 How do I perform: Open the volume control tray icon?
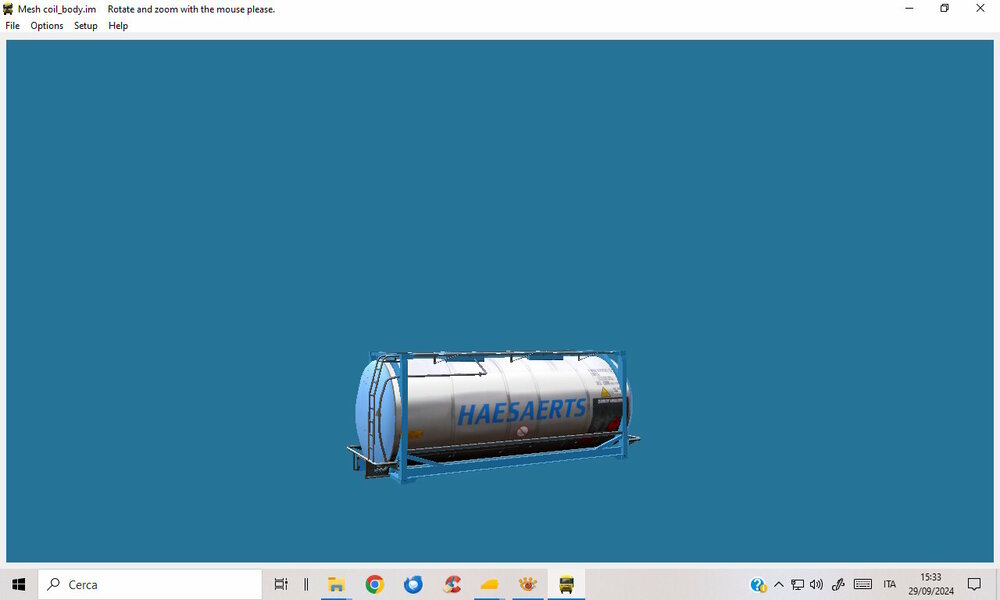pyautogui.click(x=816, y=584)
